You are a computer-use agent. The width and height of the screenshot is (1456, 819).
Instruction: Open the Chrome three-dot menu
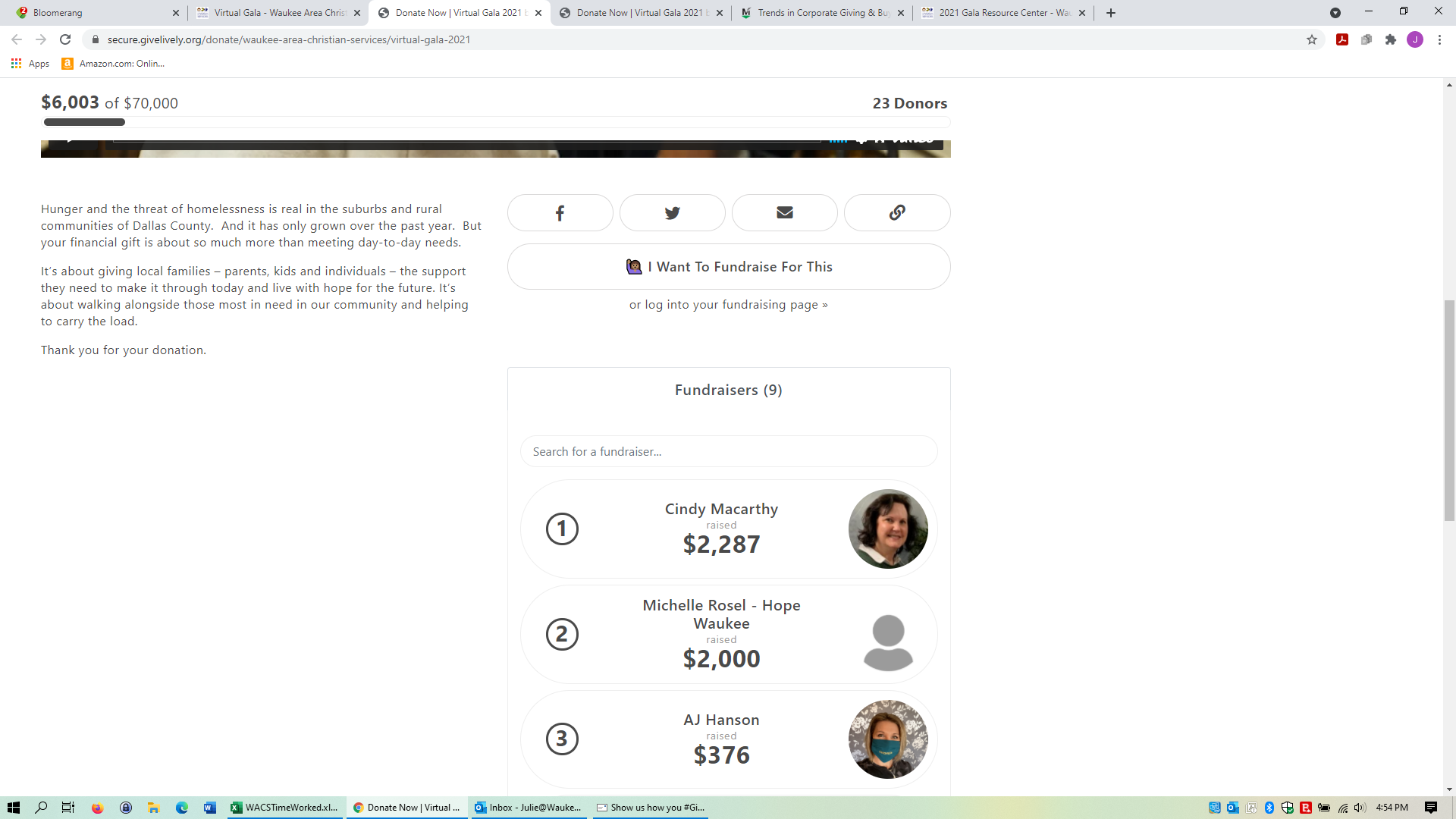click(1439, 40)
